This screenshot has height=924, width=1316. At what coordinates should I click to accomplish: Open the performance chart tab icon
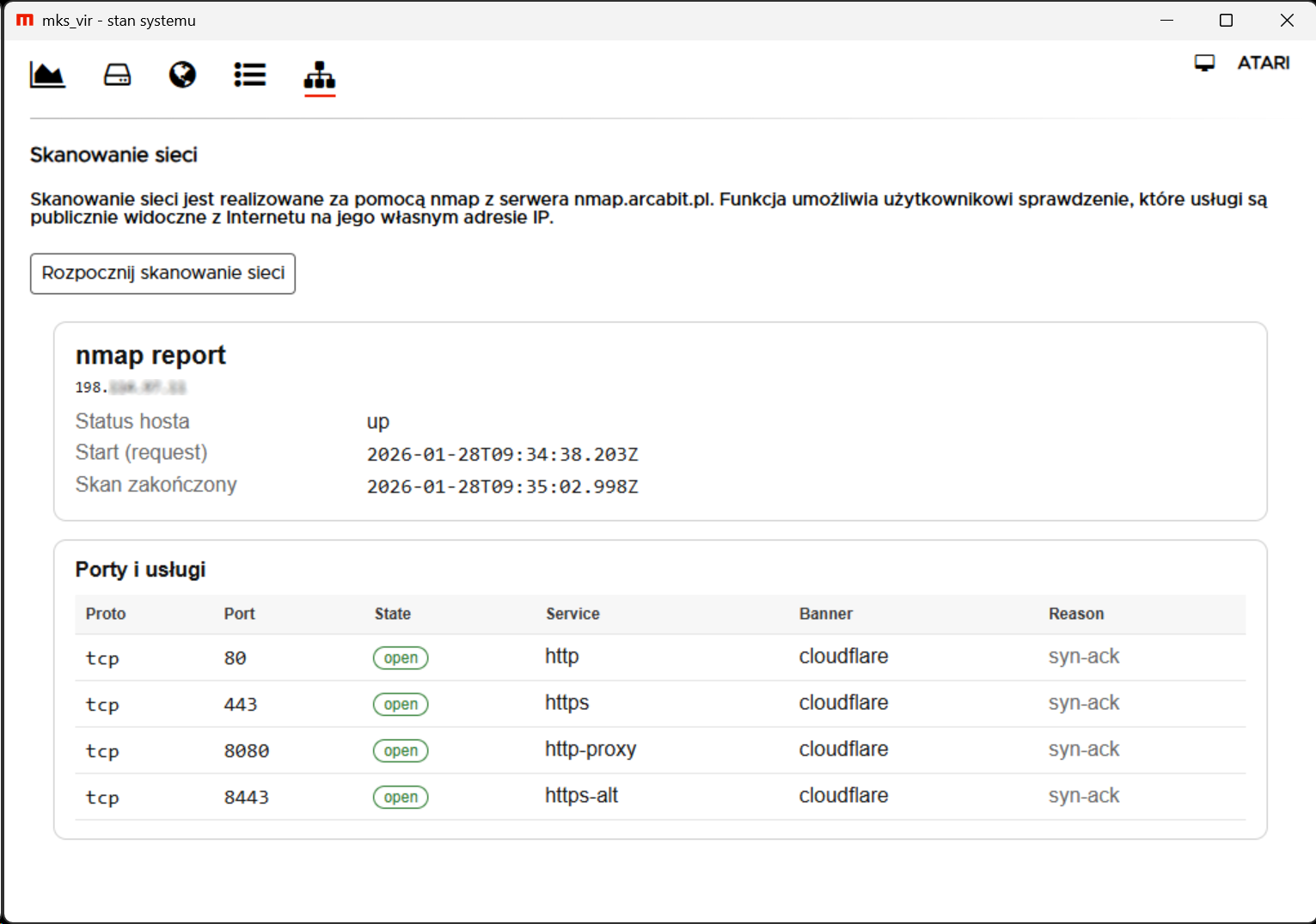click(x=47, y=76)
